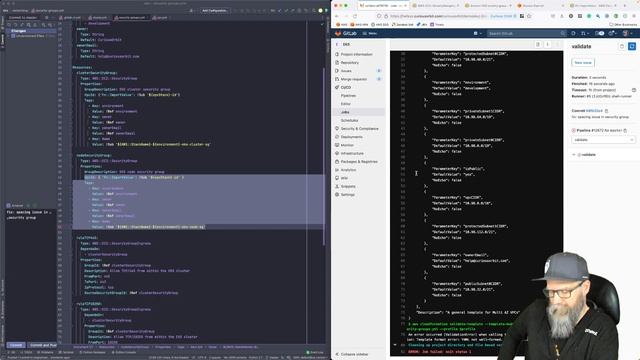
Task: Open Pipelines under CI/CD
Action: 348,96
